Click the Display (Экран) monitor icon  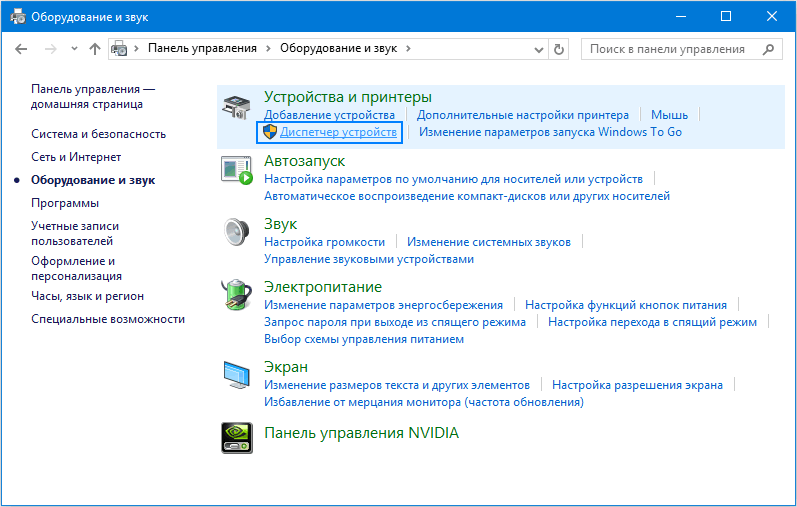(237, 375)
